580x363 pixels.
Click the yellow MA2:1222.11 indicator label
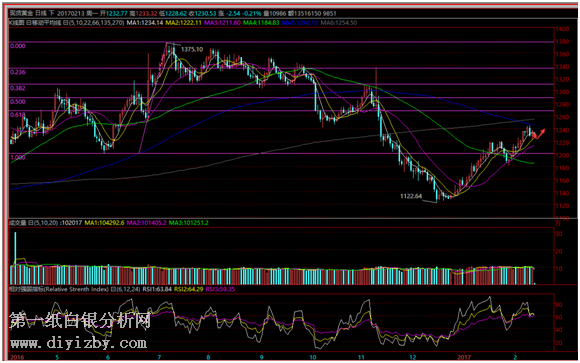pyautogui.click(x=183, y=23)
